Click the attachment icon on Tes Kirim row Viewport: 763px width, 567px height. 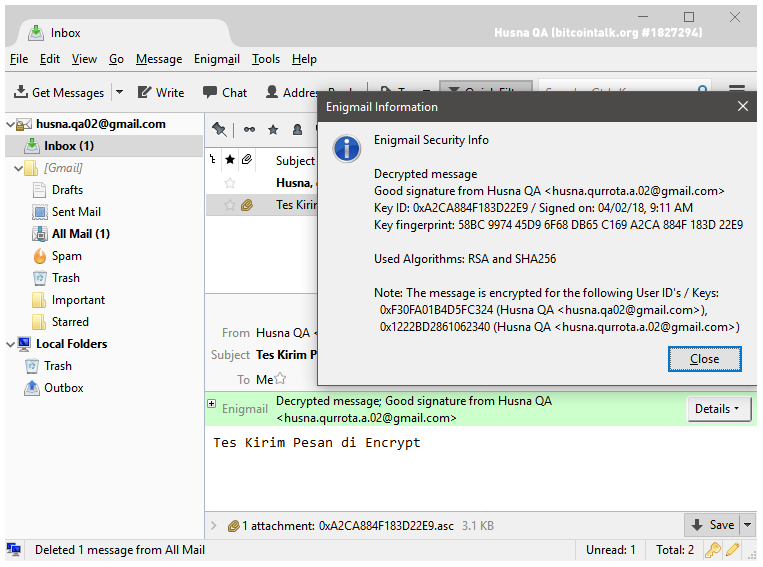247,205
